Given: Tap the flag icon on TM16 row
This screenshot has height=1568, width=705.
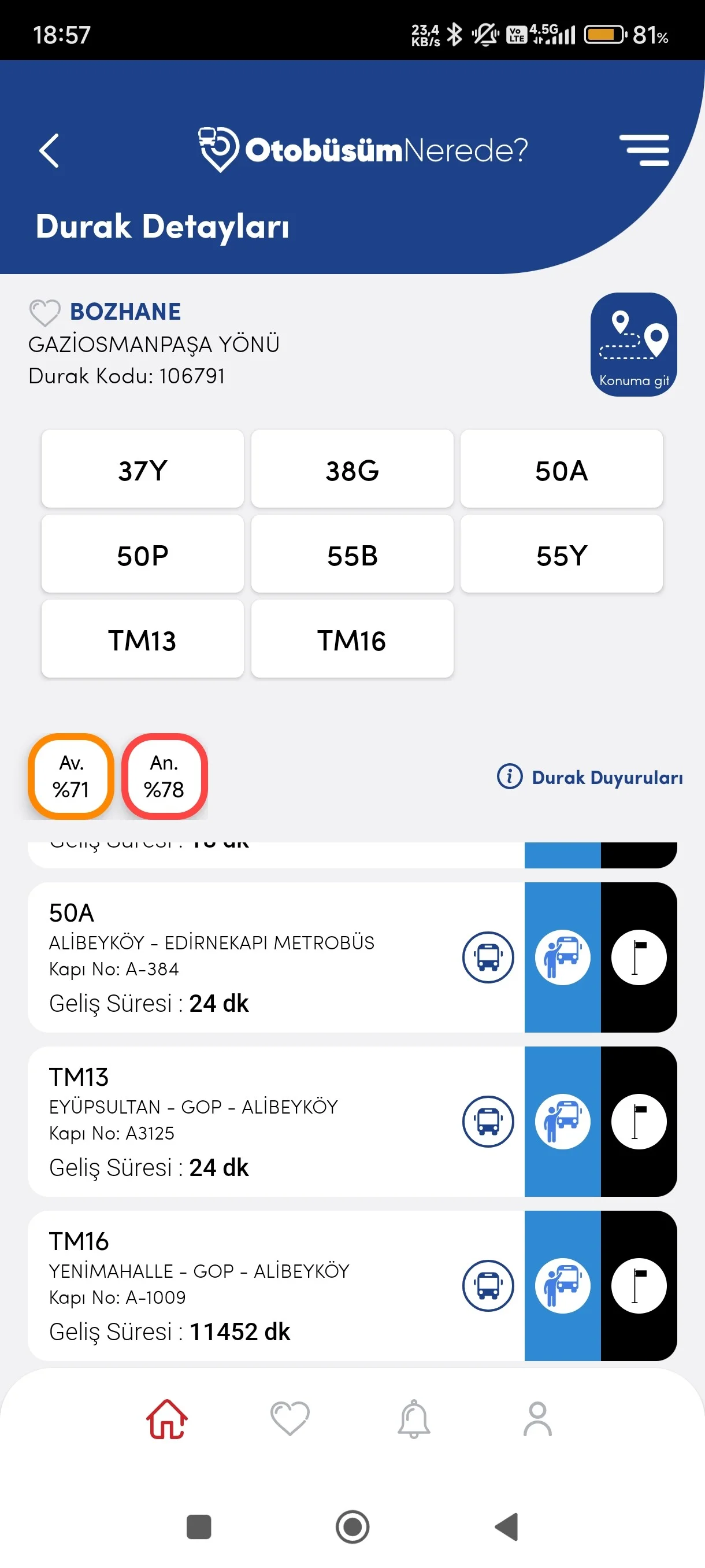Looking at the screenshot, I should pyautogui.click(x=639, y=1286).
